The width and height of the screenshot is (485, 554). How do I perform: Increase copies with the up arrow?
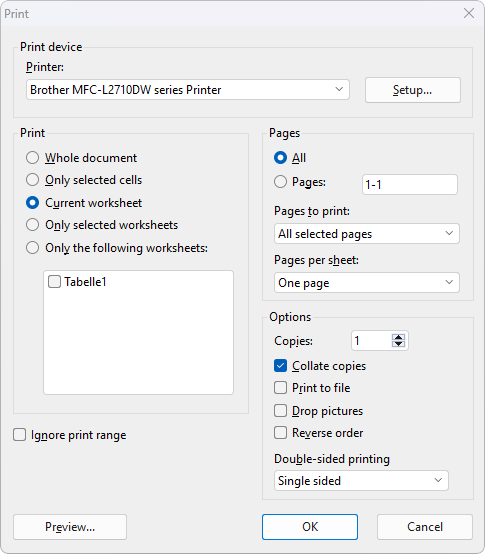point(398,337)
